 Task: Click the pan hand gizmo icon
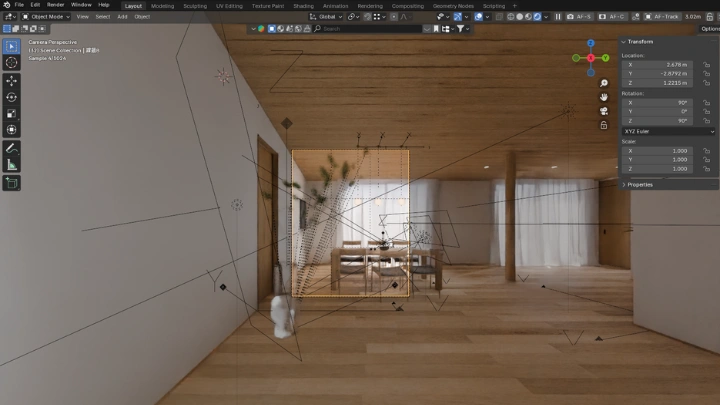click(x=604, y=97)
